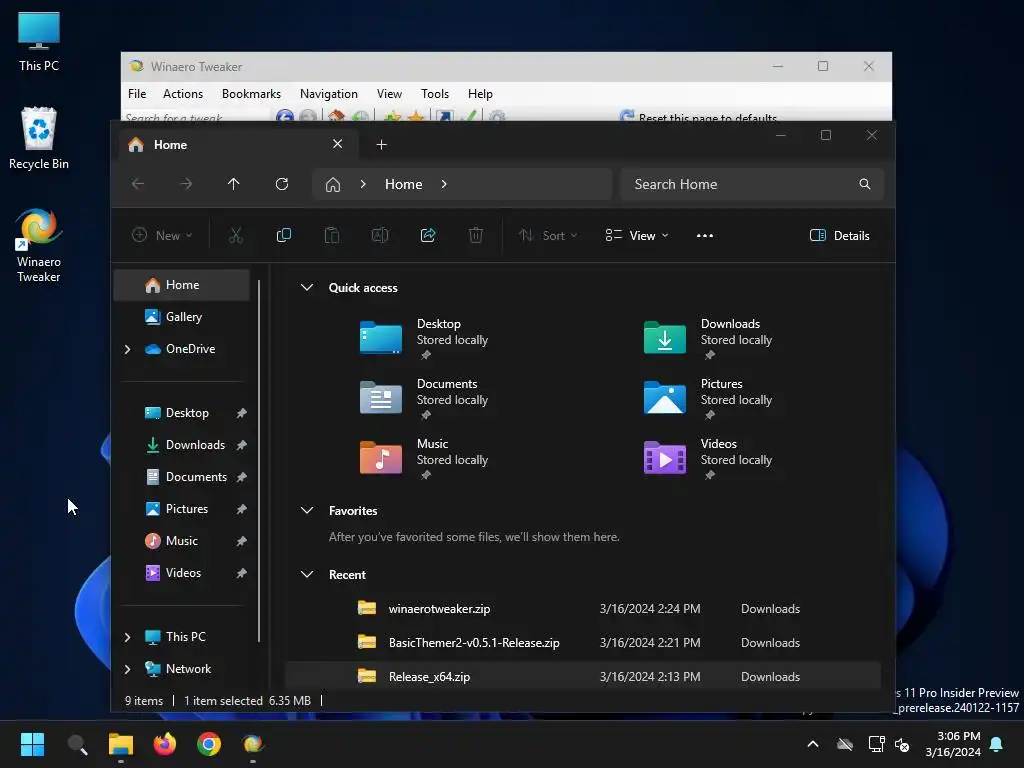Refresh the Home folder view
The height and width of the screenshot is (768, 1024).
coord(282,184)
